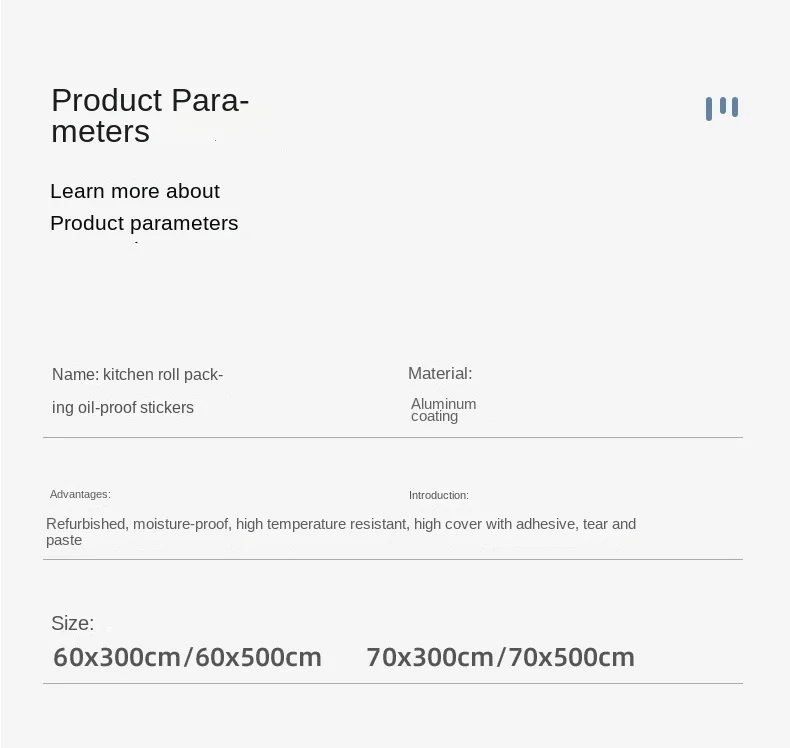Click the divider below the Aluminum coating row

(392, 437)
